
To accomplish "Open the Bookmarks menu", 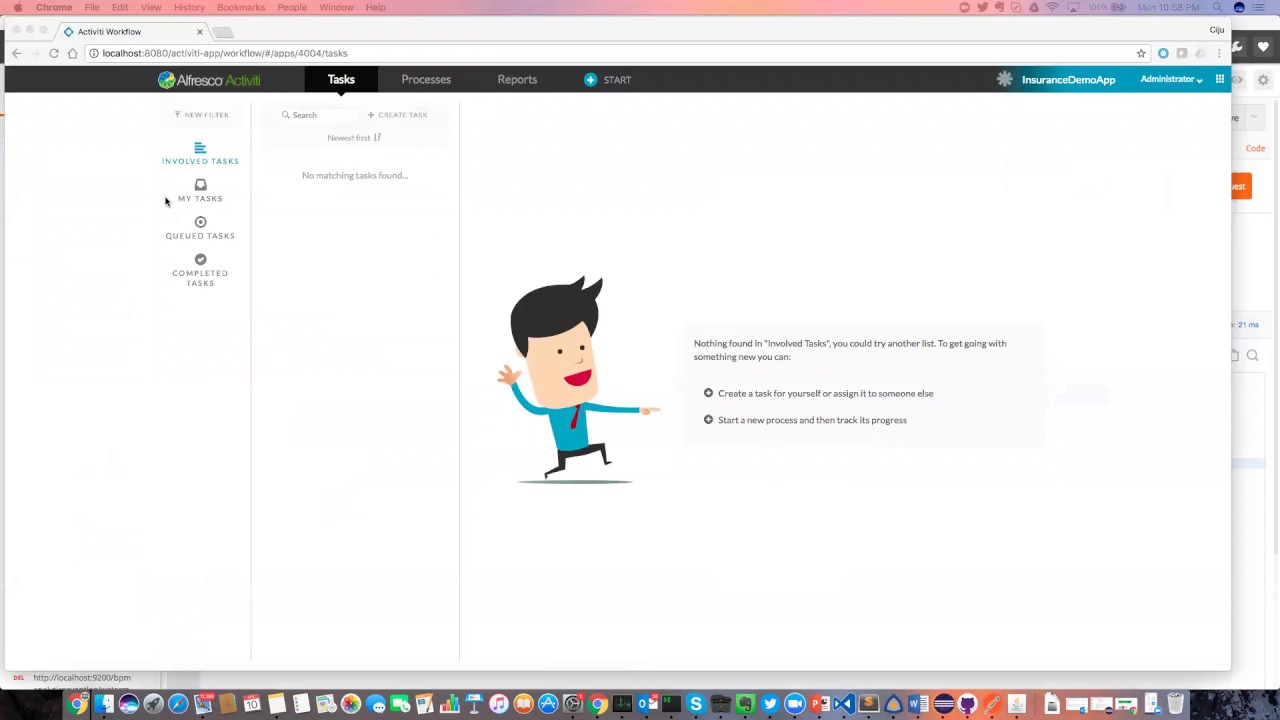I will (x=241, y=7).
